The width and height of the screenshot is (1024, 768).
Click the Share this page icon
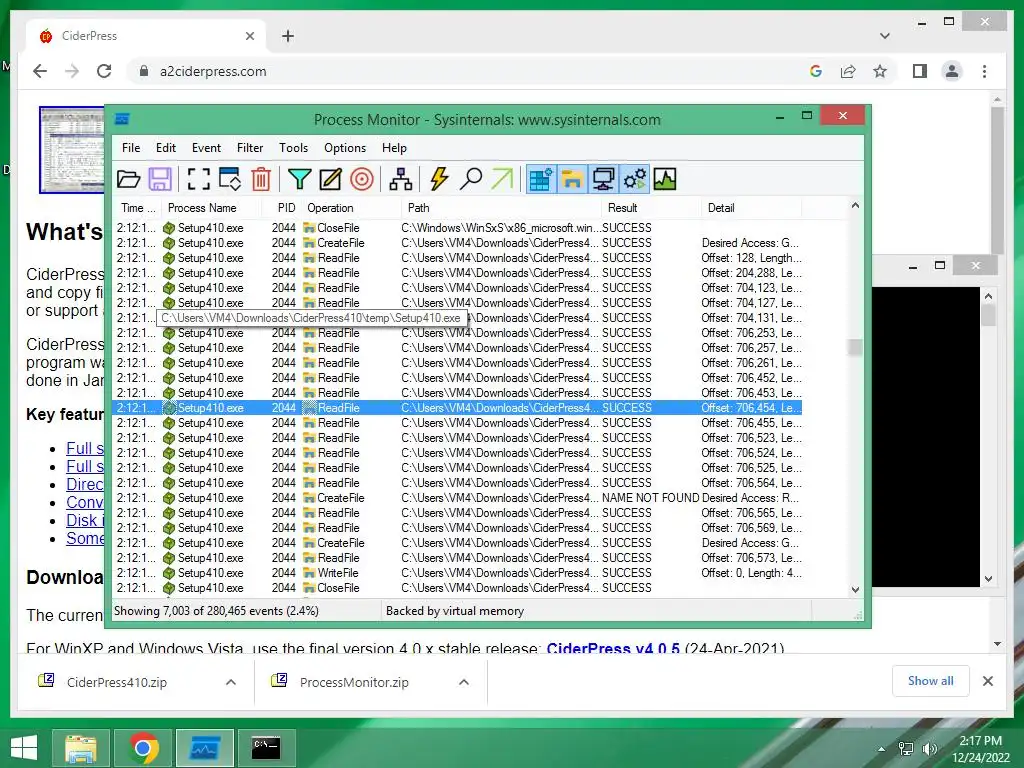848,71
